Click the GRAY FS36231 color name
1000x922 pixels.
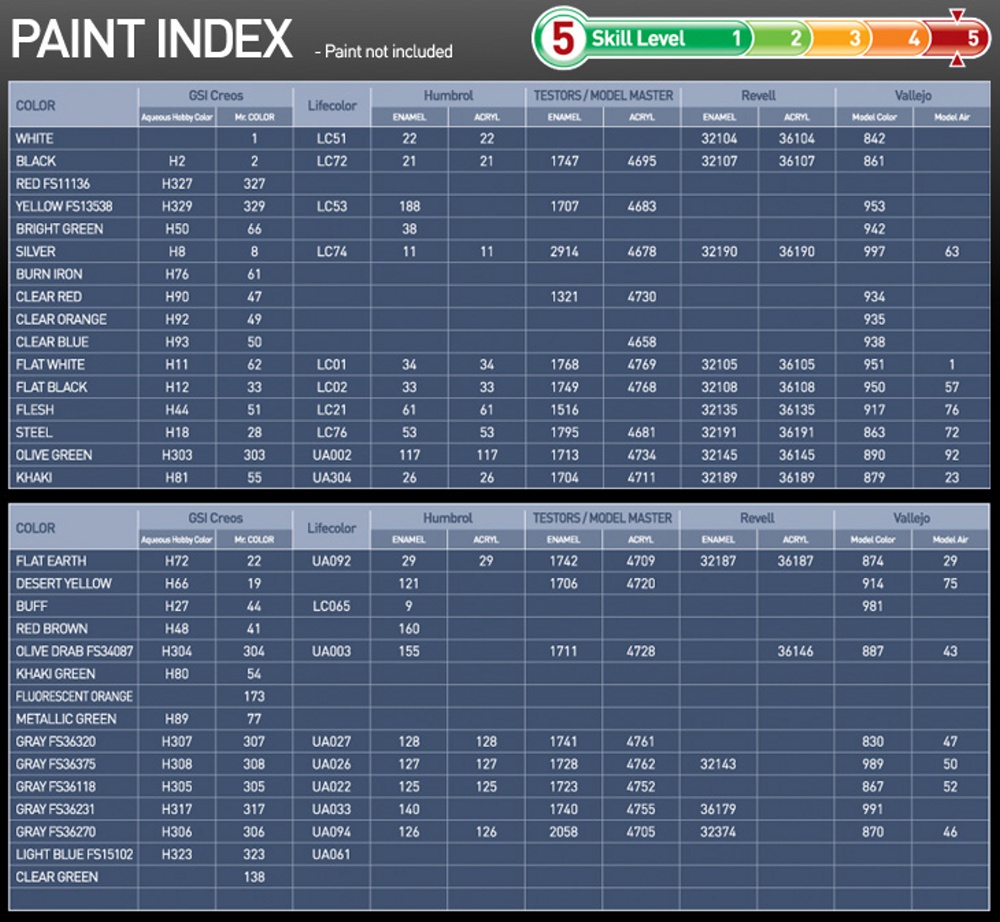[55, 809]
